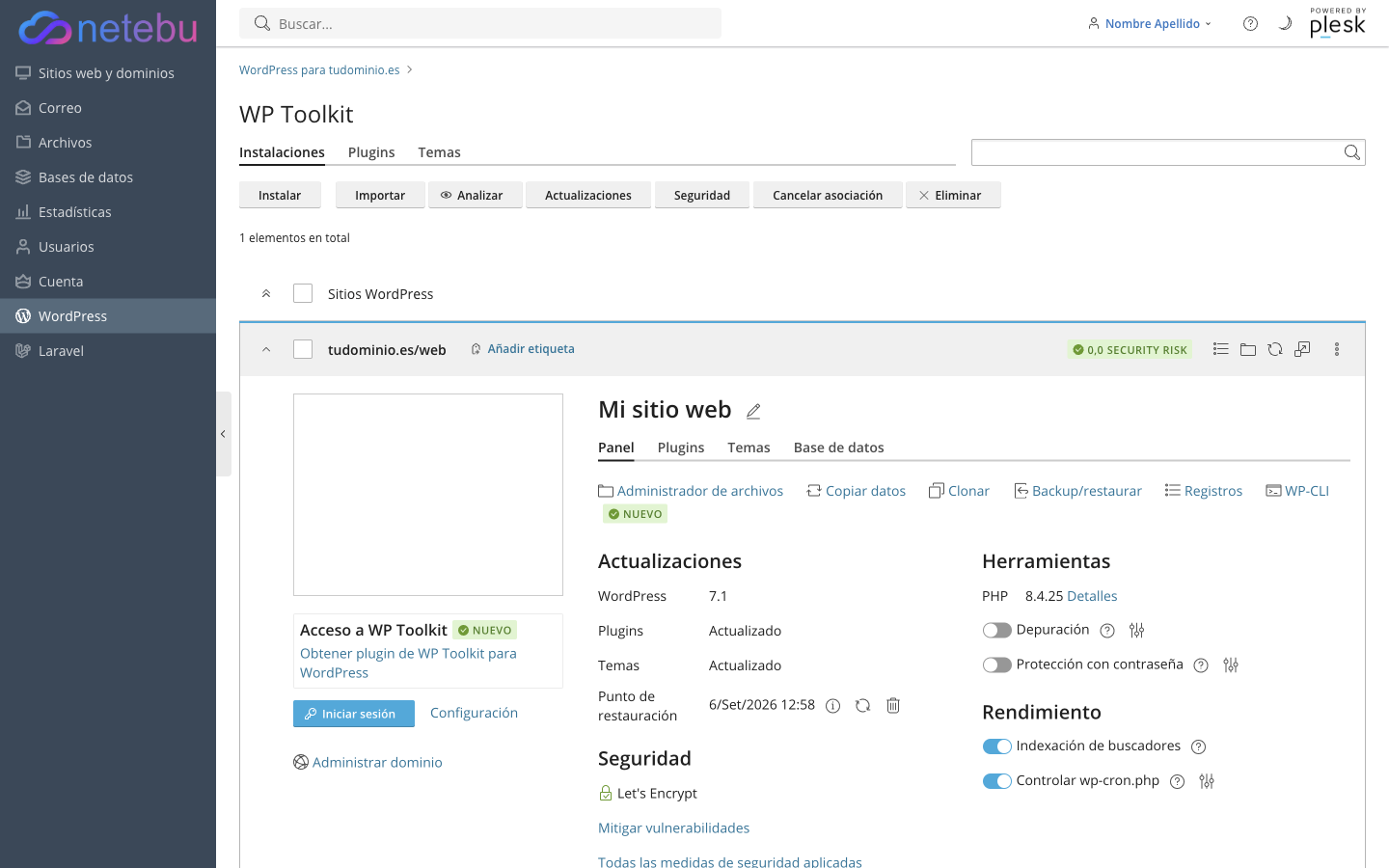The height and width of the screenshot is (868, 1389).
Task: Open the help question mark icon in header
Action: [x=1250, y=24]
